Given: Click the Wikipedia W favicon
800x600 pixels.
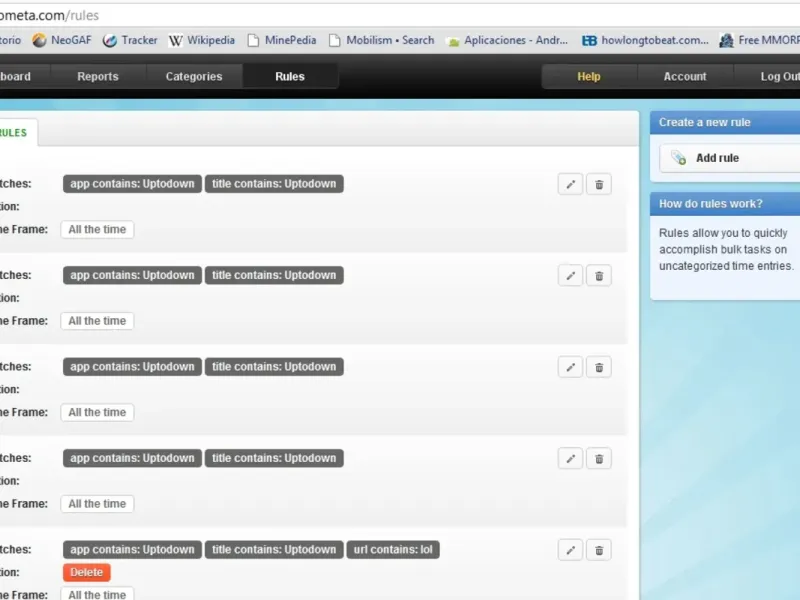Looking at the screenshot, I should click(176, 40).
